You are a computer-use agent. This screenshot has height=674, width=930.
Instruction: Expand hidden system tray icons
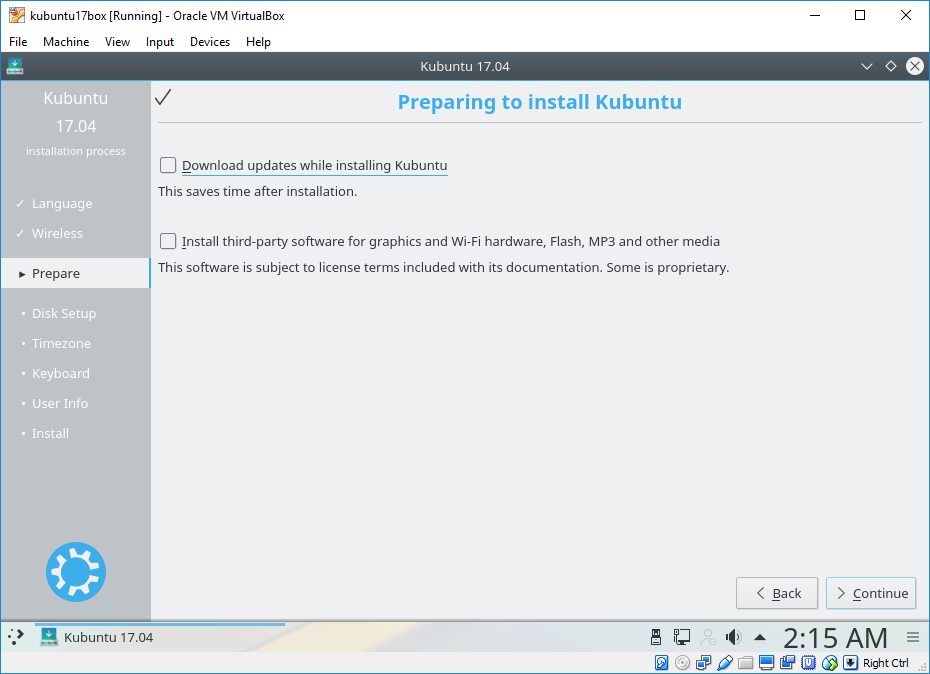[760, 638]
